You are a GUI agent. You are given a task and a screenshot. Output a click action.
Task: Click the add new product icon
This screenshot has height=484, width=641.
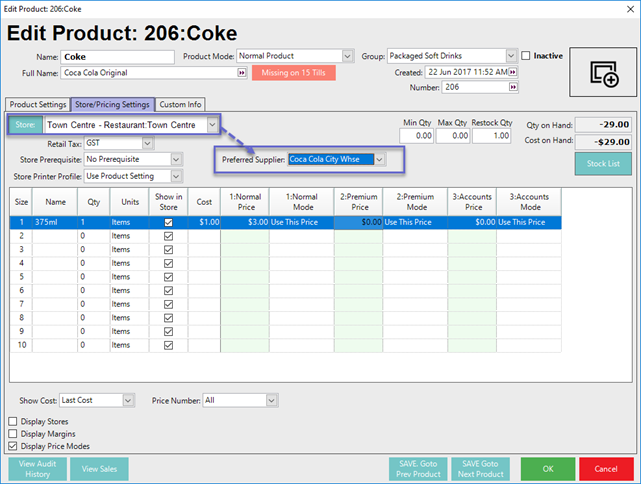click(x=602, y=72)
